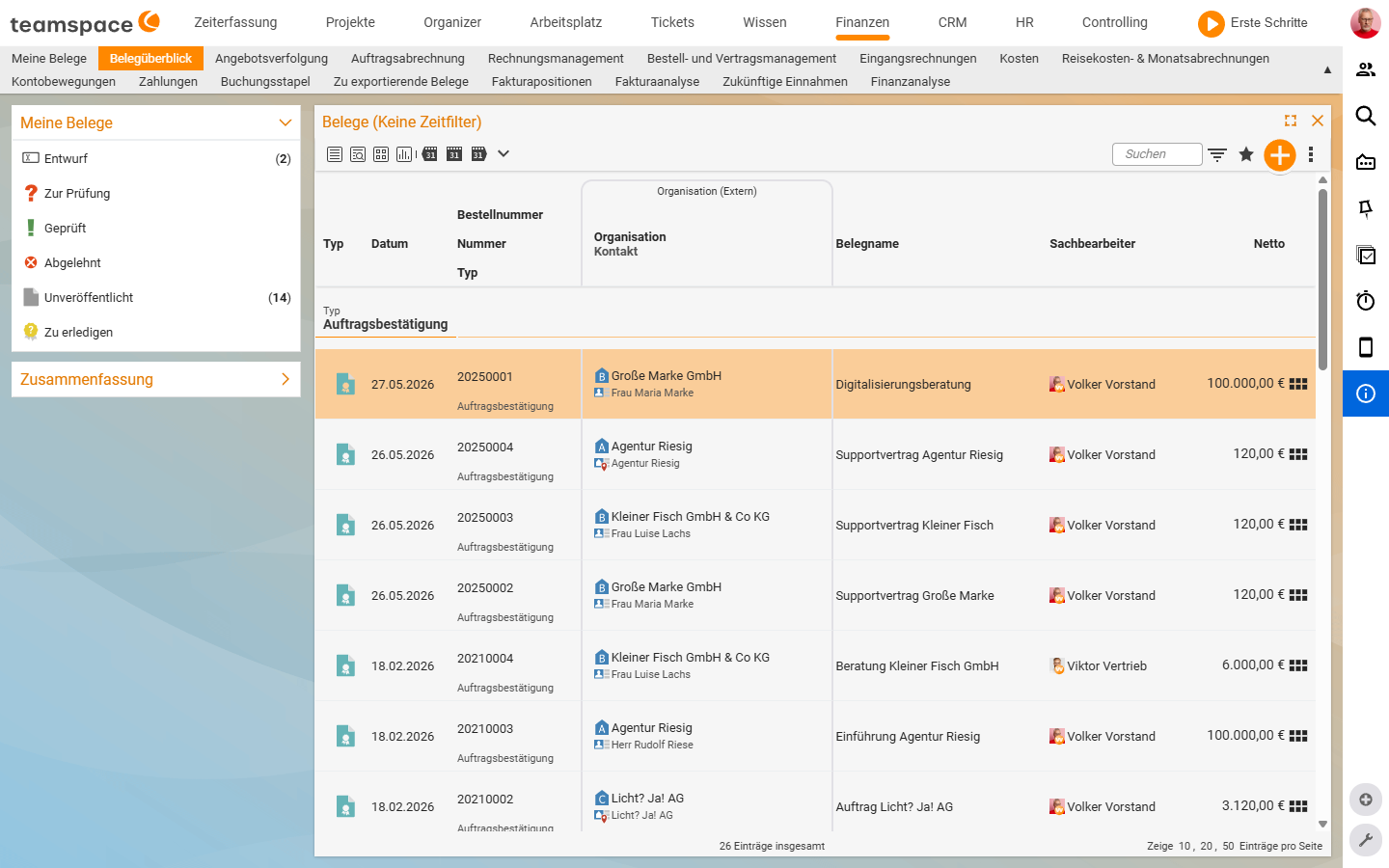Image resolution: width=1389 pixels, height=868 pixels.
Task: Show 10 entries per page
Action: point(1185,846)
